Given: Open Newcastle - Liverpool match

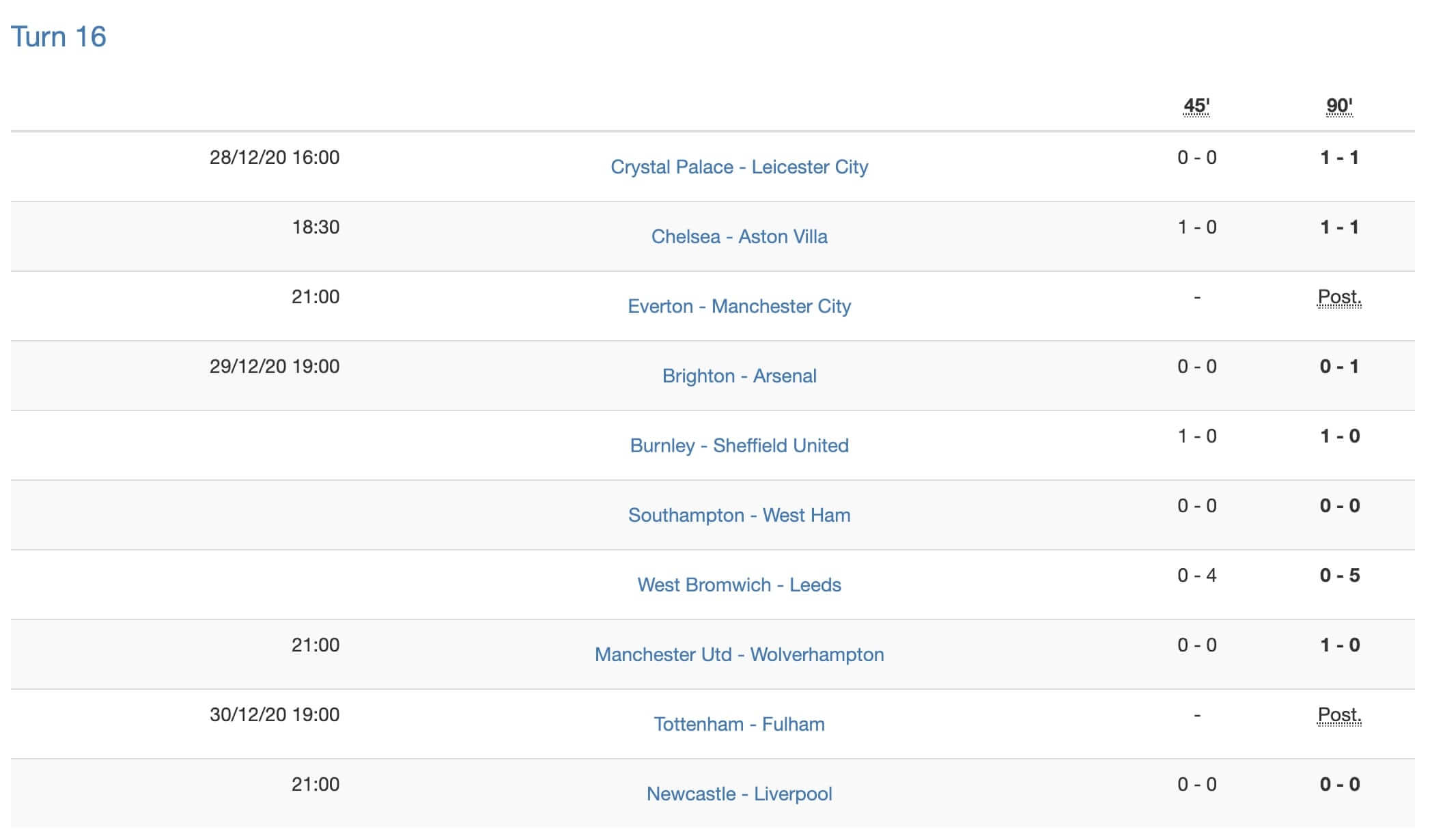Looking at the screenshot, I should click(x=739, y=794).
